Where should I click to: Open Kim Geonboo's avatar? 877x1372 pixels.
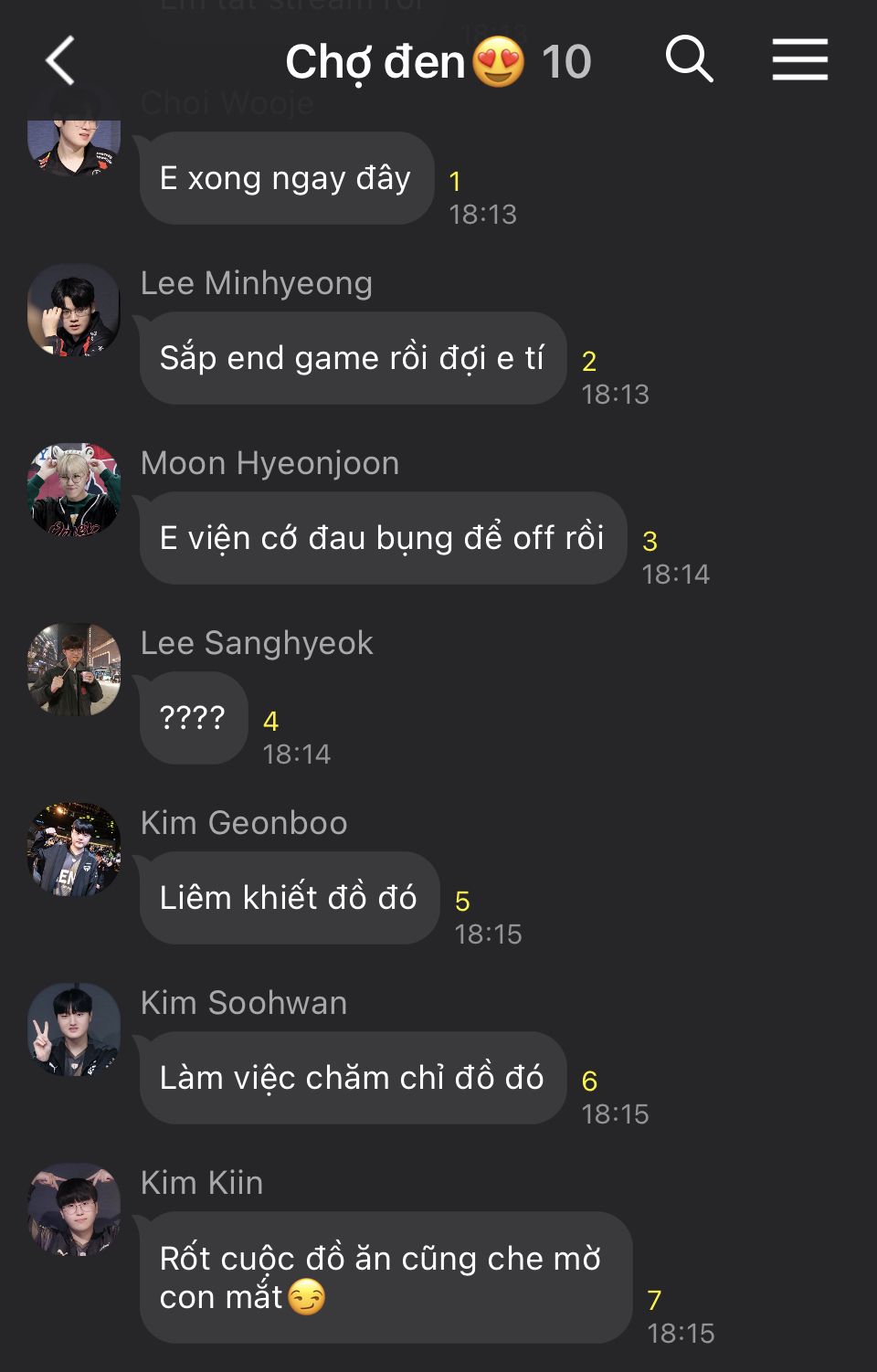coord(74,850)
